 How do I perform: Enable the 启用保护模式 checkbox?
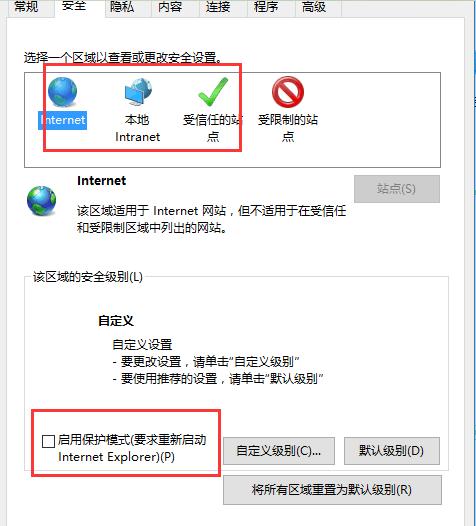coord(48,441)
